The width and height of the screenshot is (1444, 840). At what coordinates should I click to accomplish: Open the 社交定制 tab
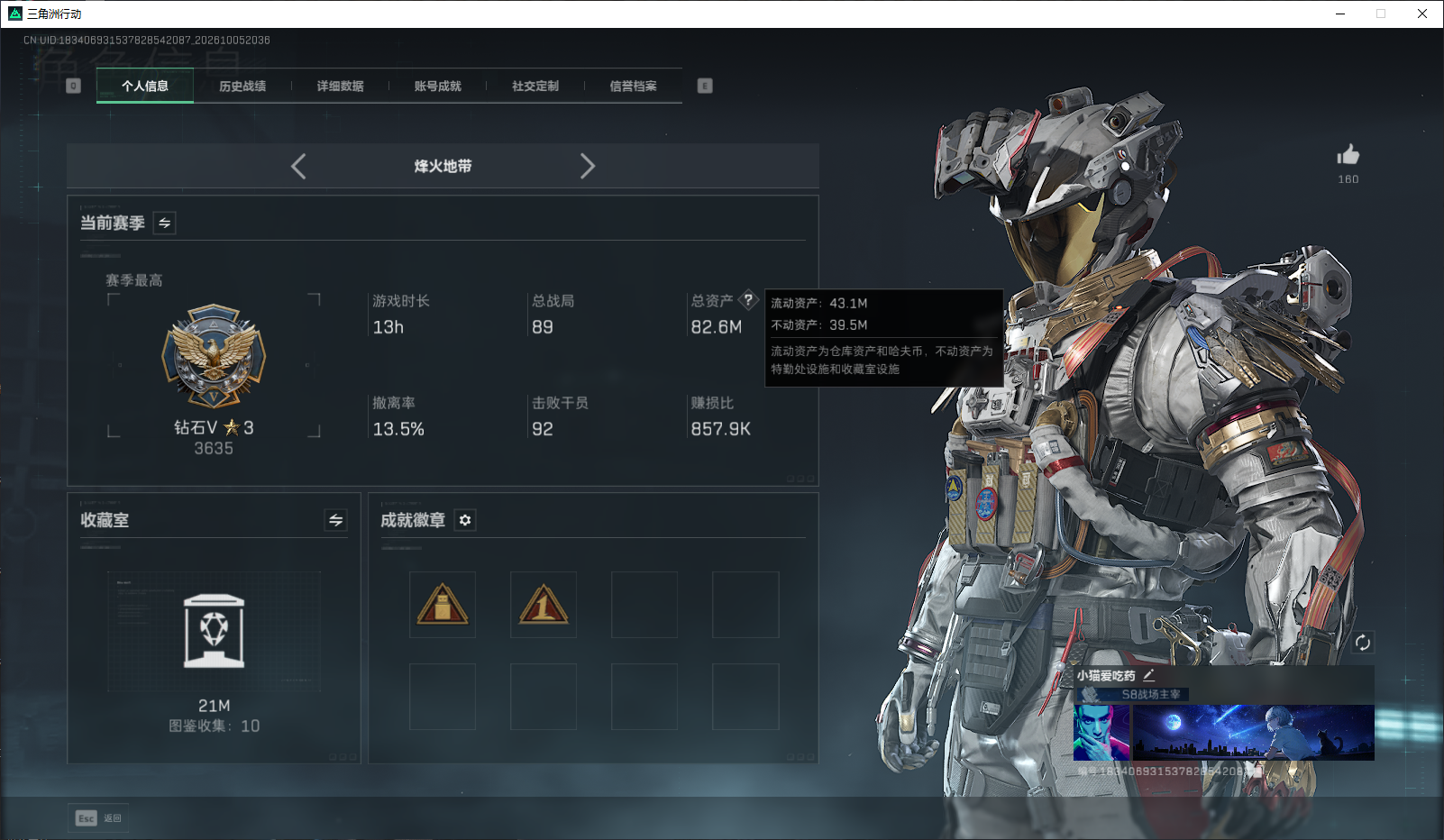pyautogui.click(x=535, y=86)
